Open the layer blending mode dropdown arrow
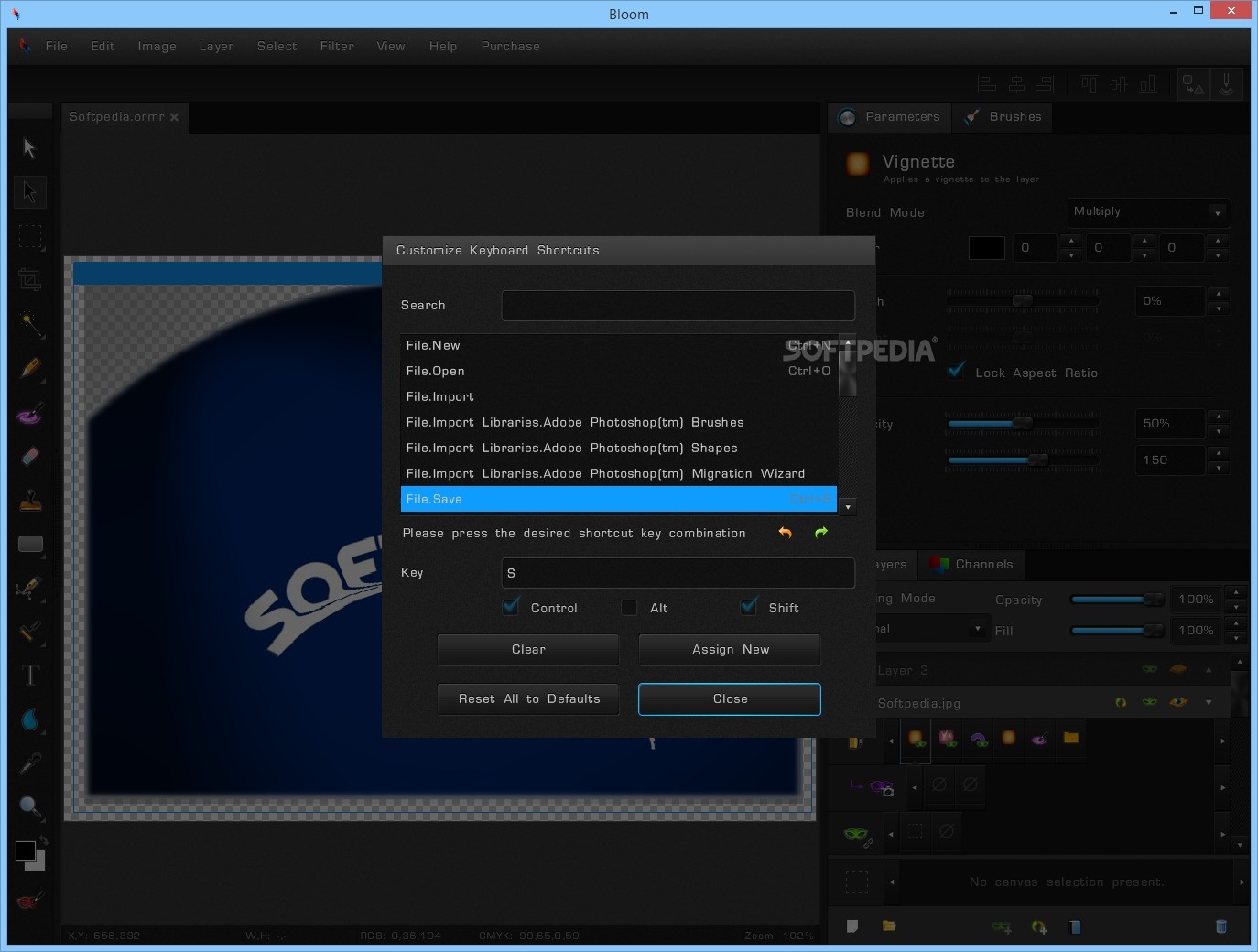1258x952 pixels. click(978, 629)
